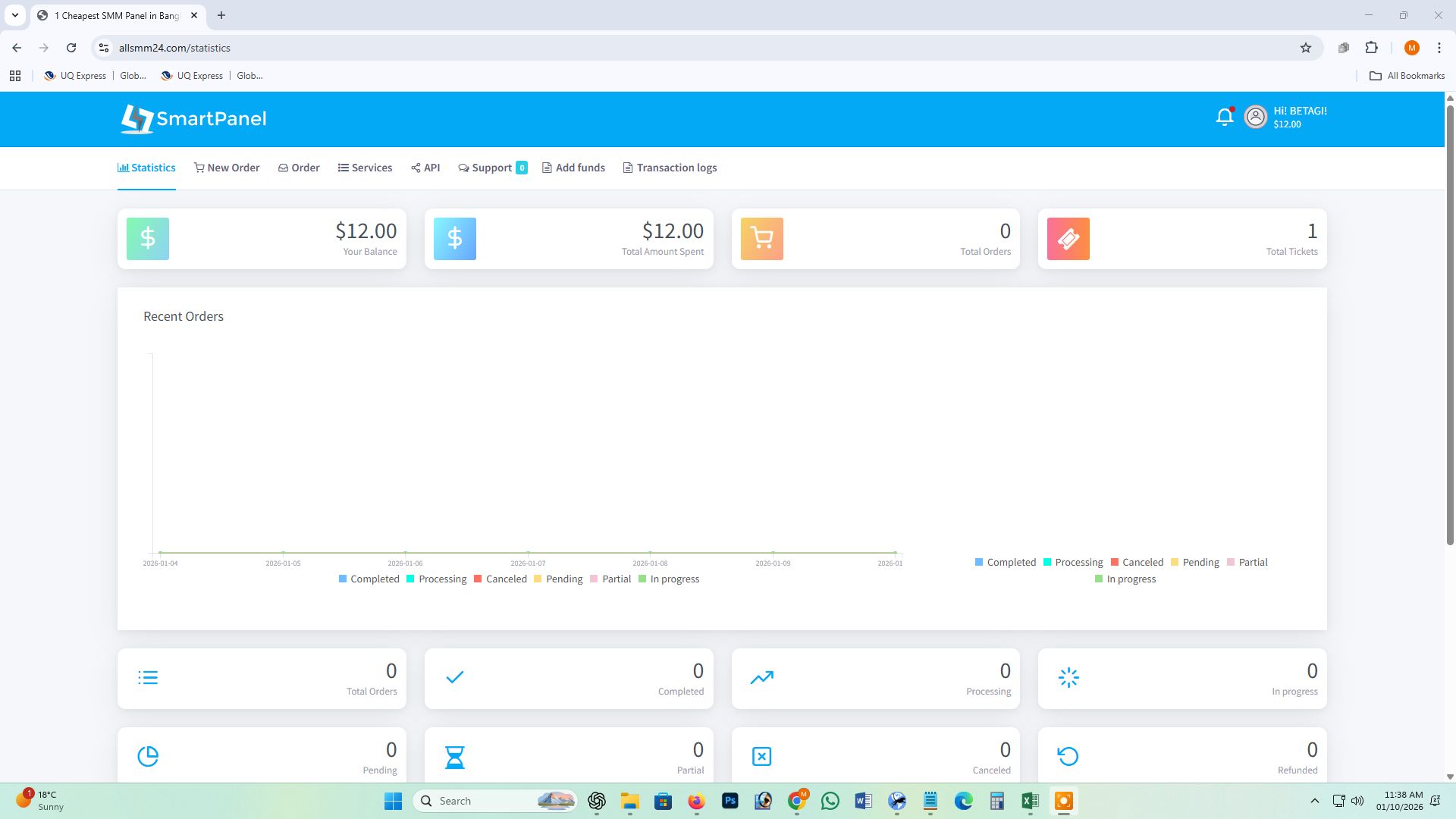This screenshot has height=819, width=1456.
Task: Click the refresh icon on Refunded card
Action: [x=1068, y=756]
